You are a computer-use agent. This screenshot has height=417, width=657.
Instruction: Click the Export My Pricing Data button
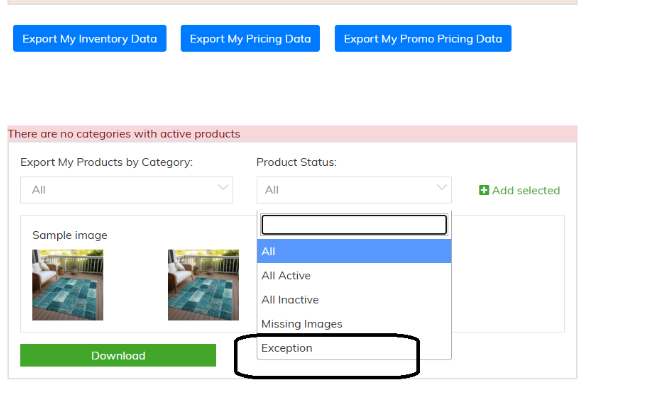coord(250,39)
